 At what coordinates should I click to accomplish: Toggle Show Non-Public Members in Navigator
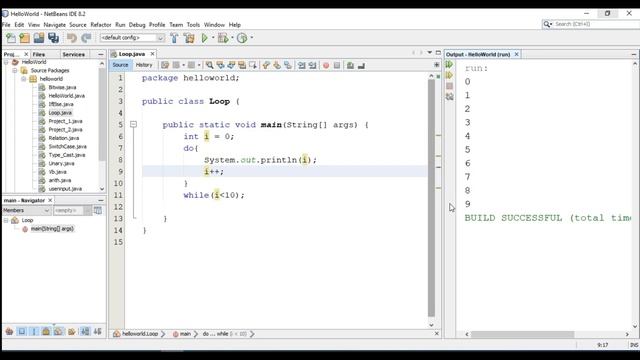46,331
